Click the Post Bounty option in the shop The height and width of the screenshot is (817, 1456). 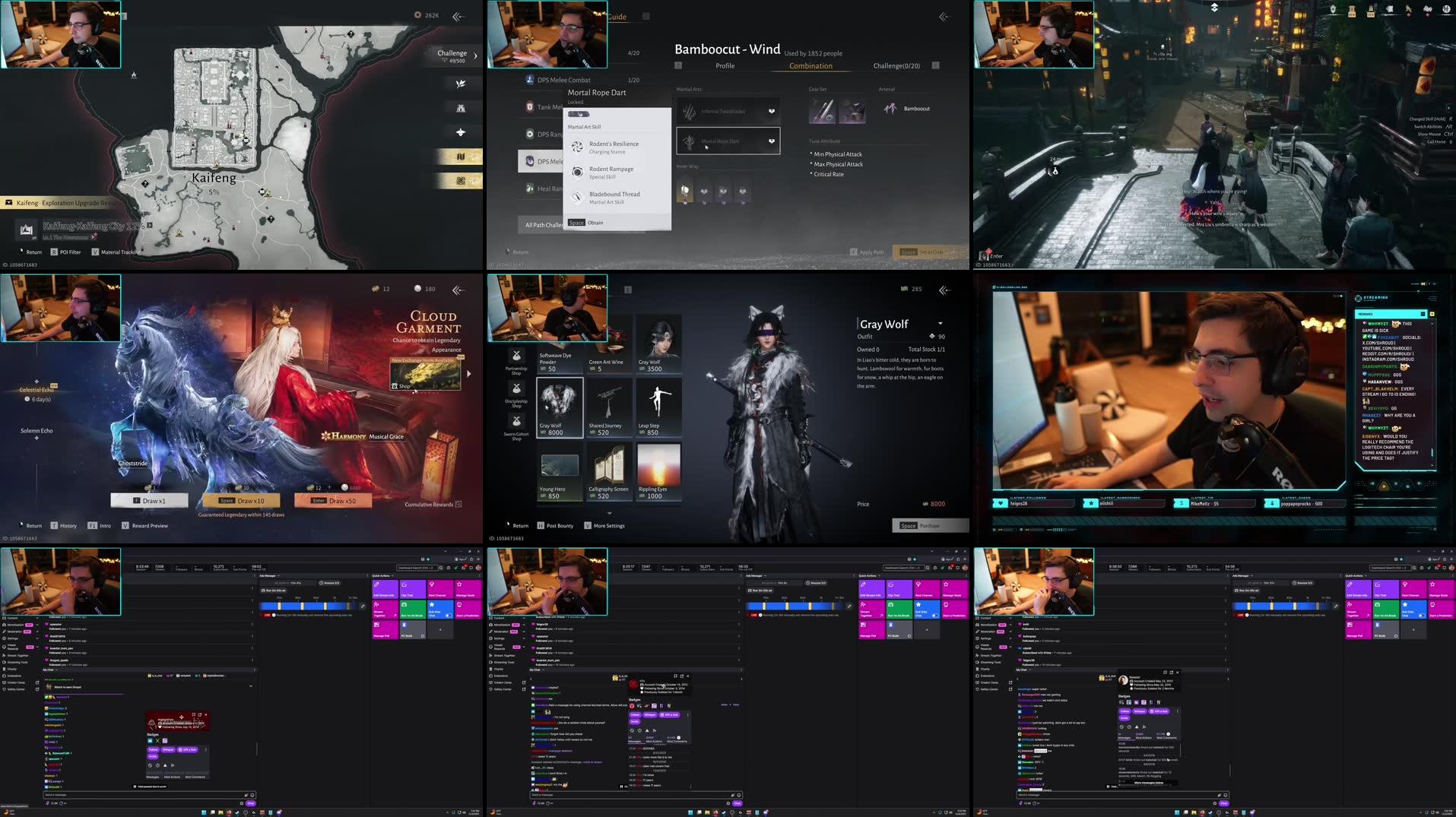[556, 525]
